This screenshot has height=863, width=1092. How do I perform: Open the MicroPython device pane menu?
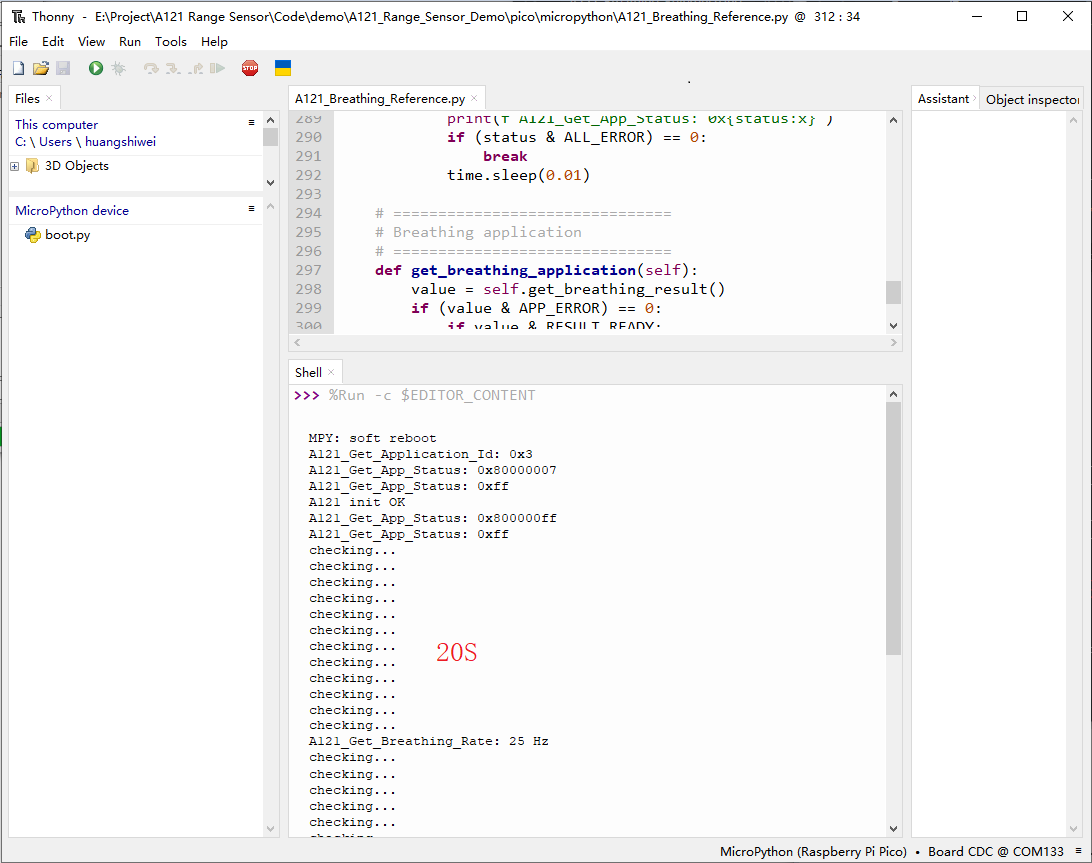click(252, 209)
